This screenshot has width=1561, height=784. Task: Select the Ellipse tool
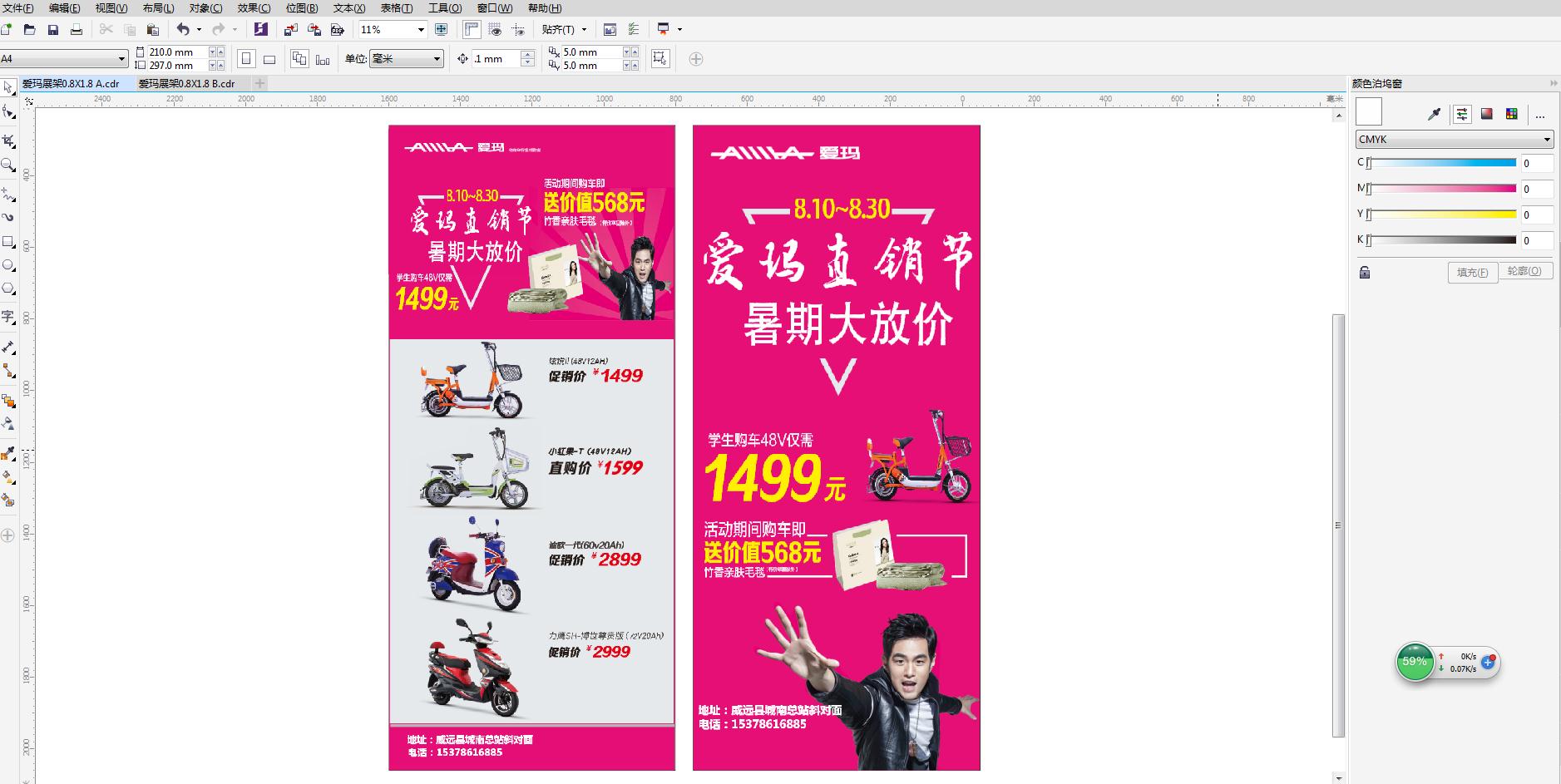click(8, 265)
